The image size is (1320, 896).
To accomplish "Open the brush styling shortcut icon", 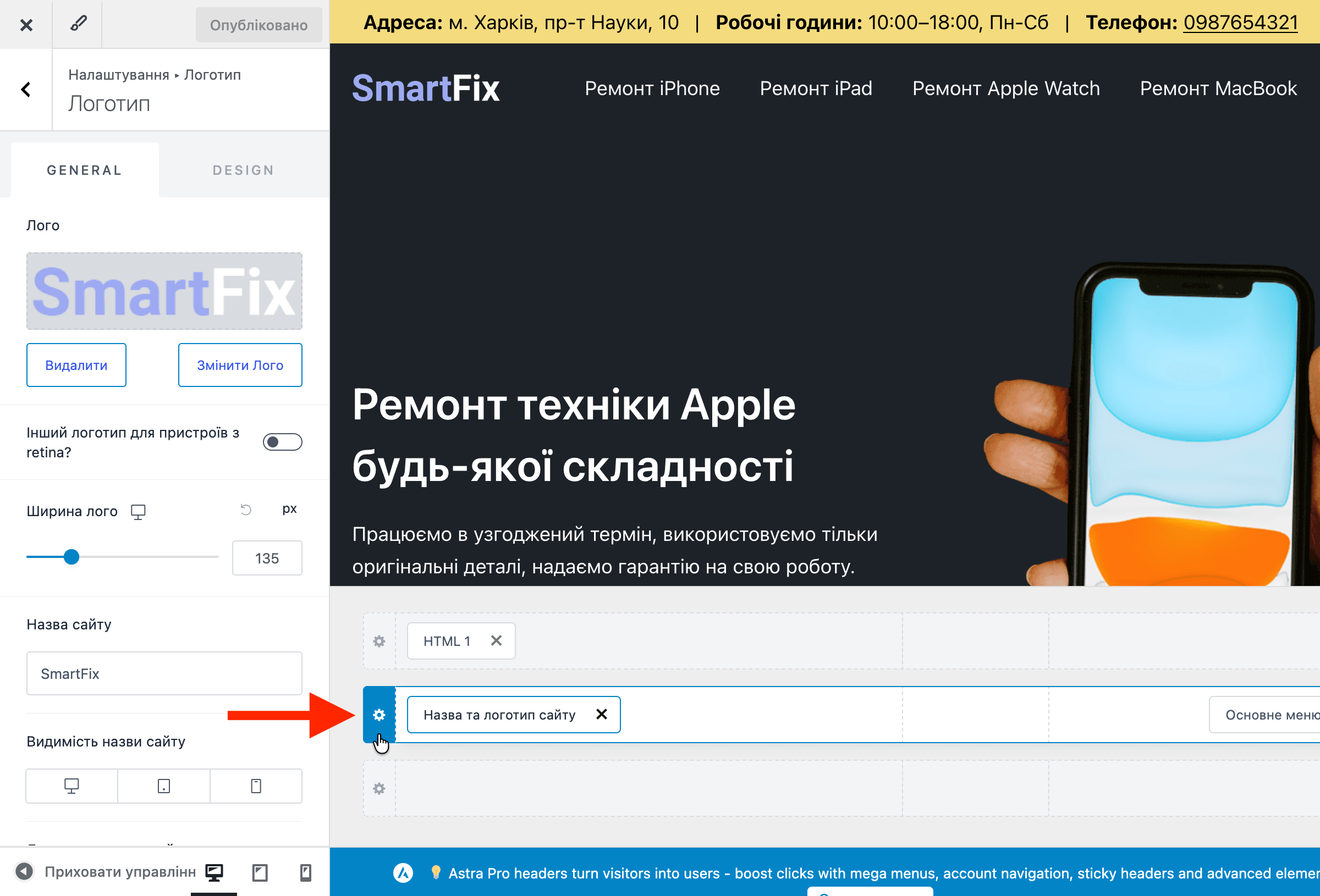I will point(78,24).
